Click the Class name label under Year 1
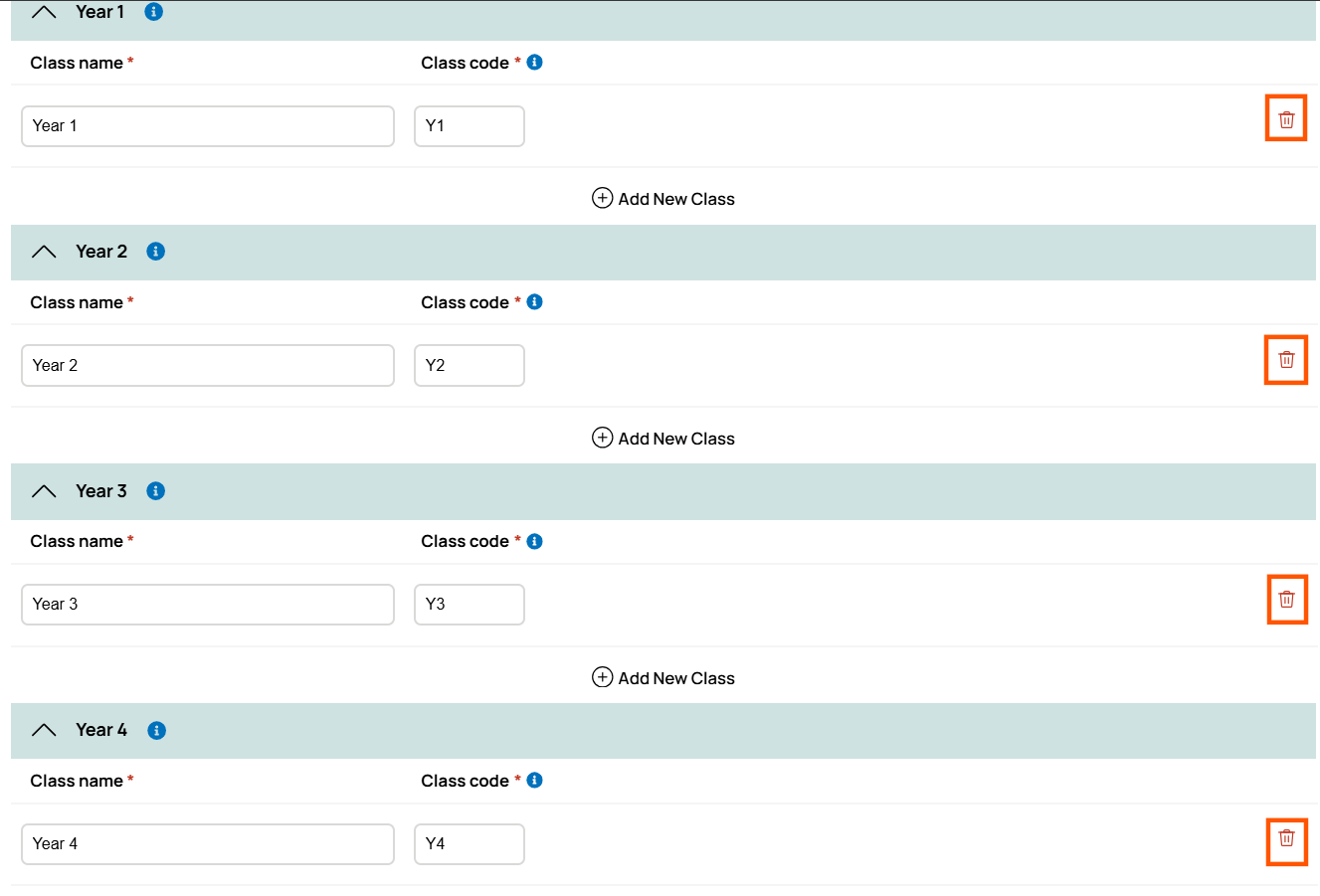Image resolution: width=1320 pixels, height=896 pixels. [x=77, y=63]
